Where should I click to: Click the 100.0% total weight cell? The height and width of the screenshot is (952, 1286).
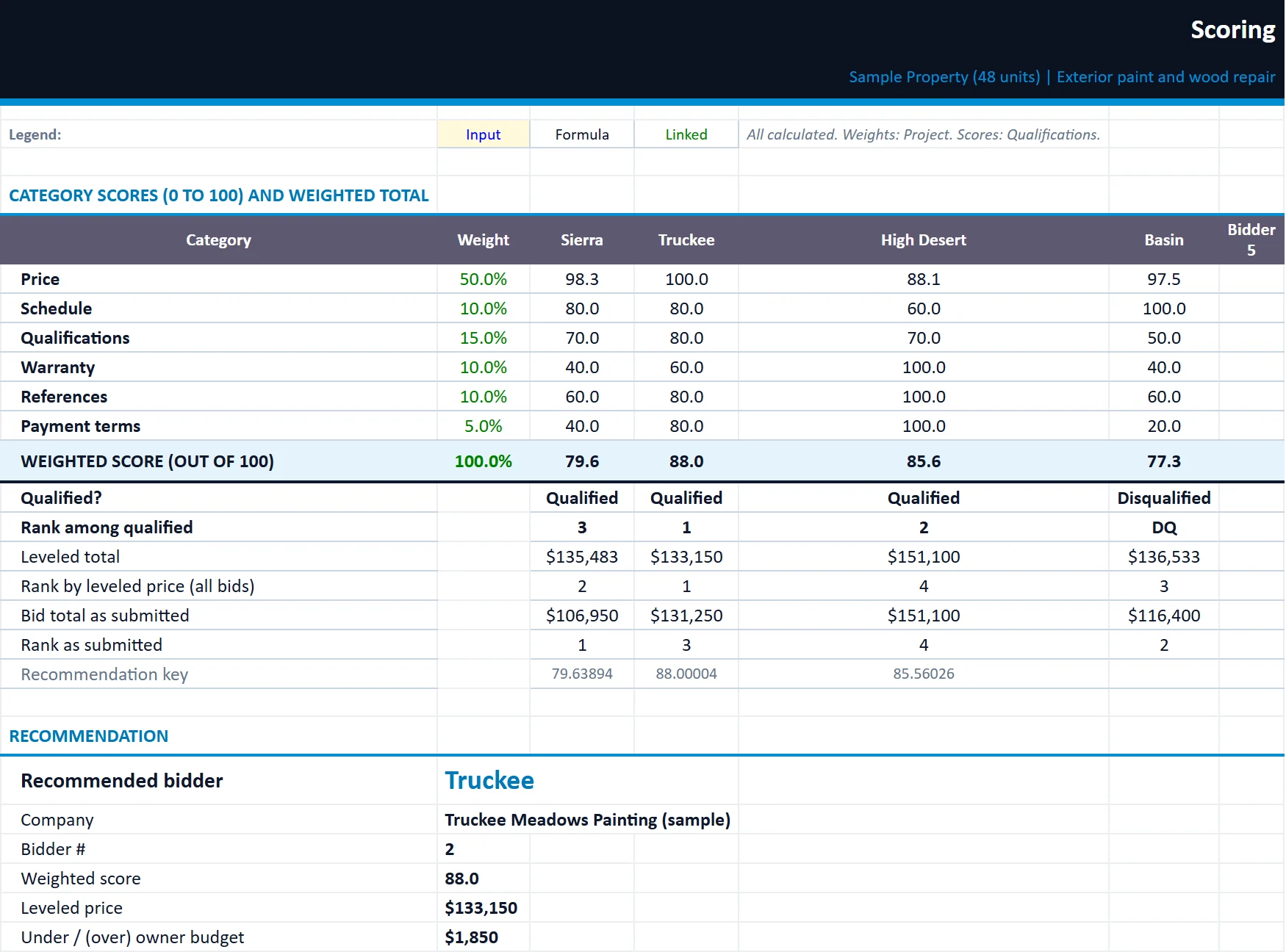(x=484, y=461)
